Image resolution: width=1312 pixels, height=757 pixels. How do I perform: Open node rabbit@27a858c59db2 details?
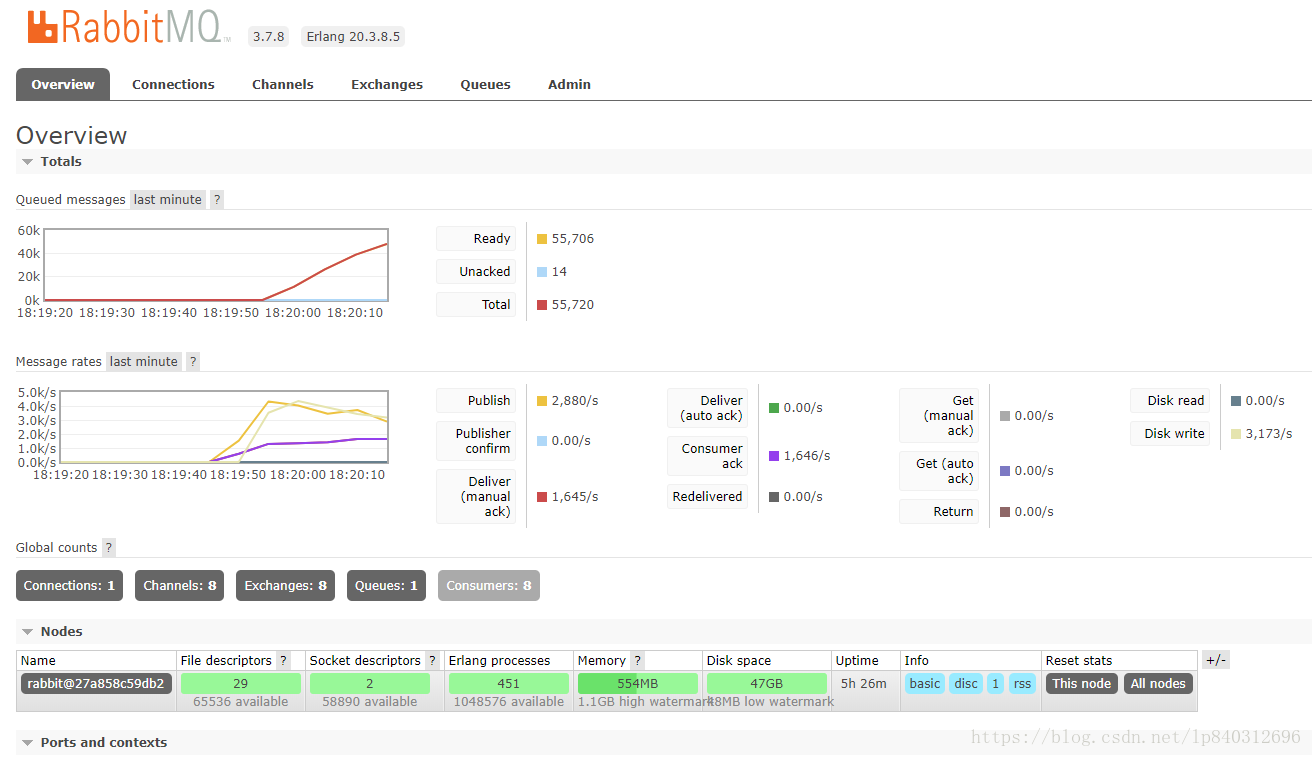[96, 683]
